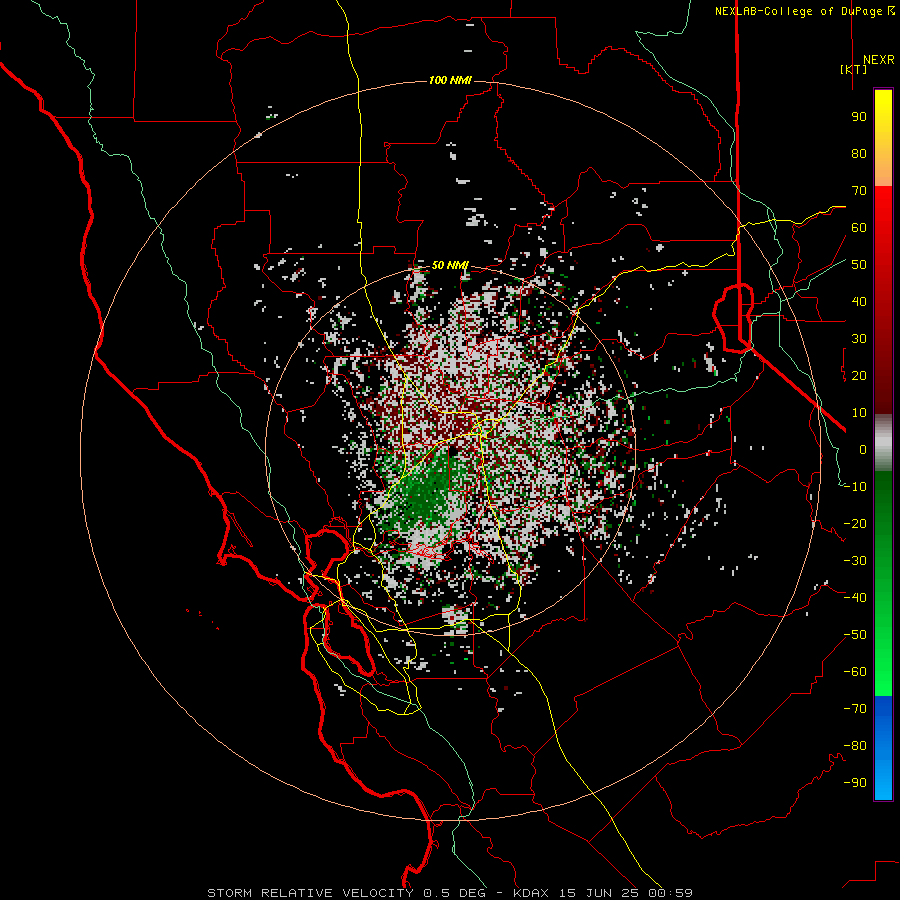Click the 60 value on the velocity scale
This screenshot has height=900, width=900.
click(859, 228)
